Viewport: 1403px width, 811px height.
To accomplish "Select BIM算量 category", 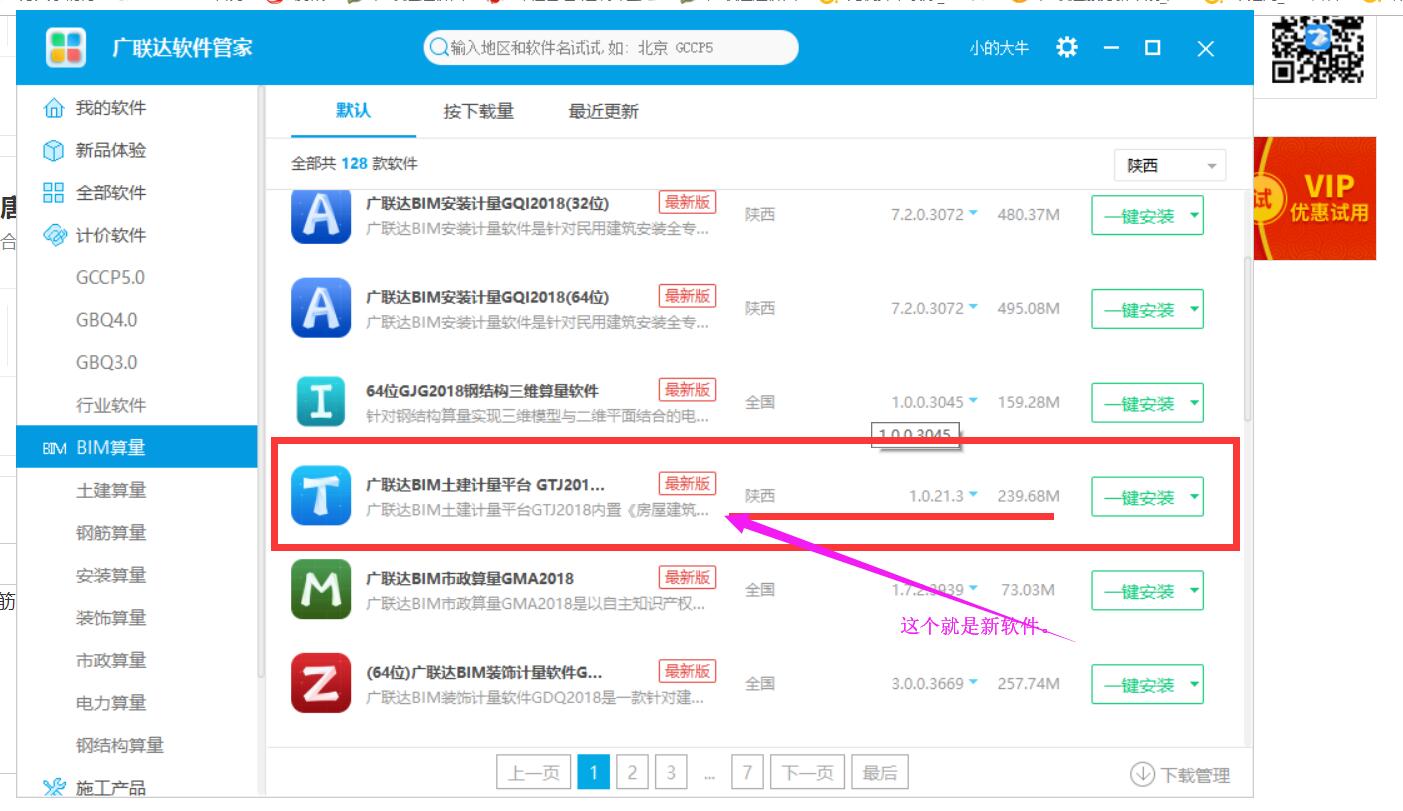I will click(136, 447).
